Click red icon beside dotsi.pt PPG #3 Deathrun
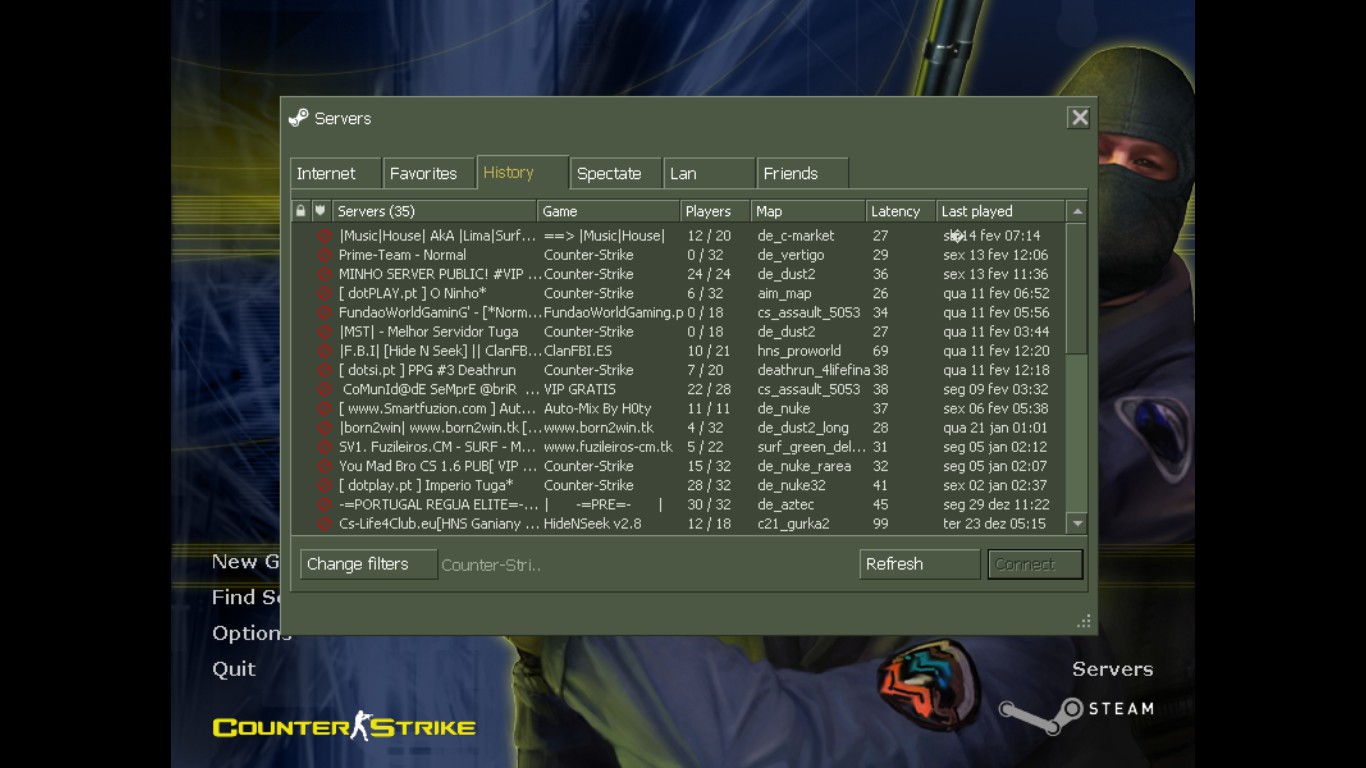 (324, 370)
